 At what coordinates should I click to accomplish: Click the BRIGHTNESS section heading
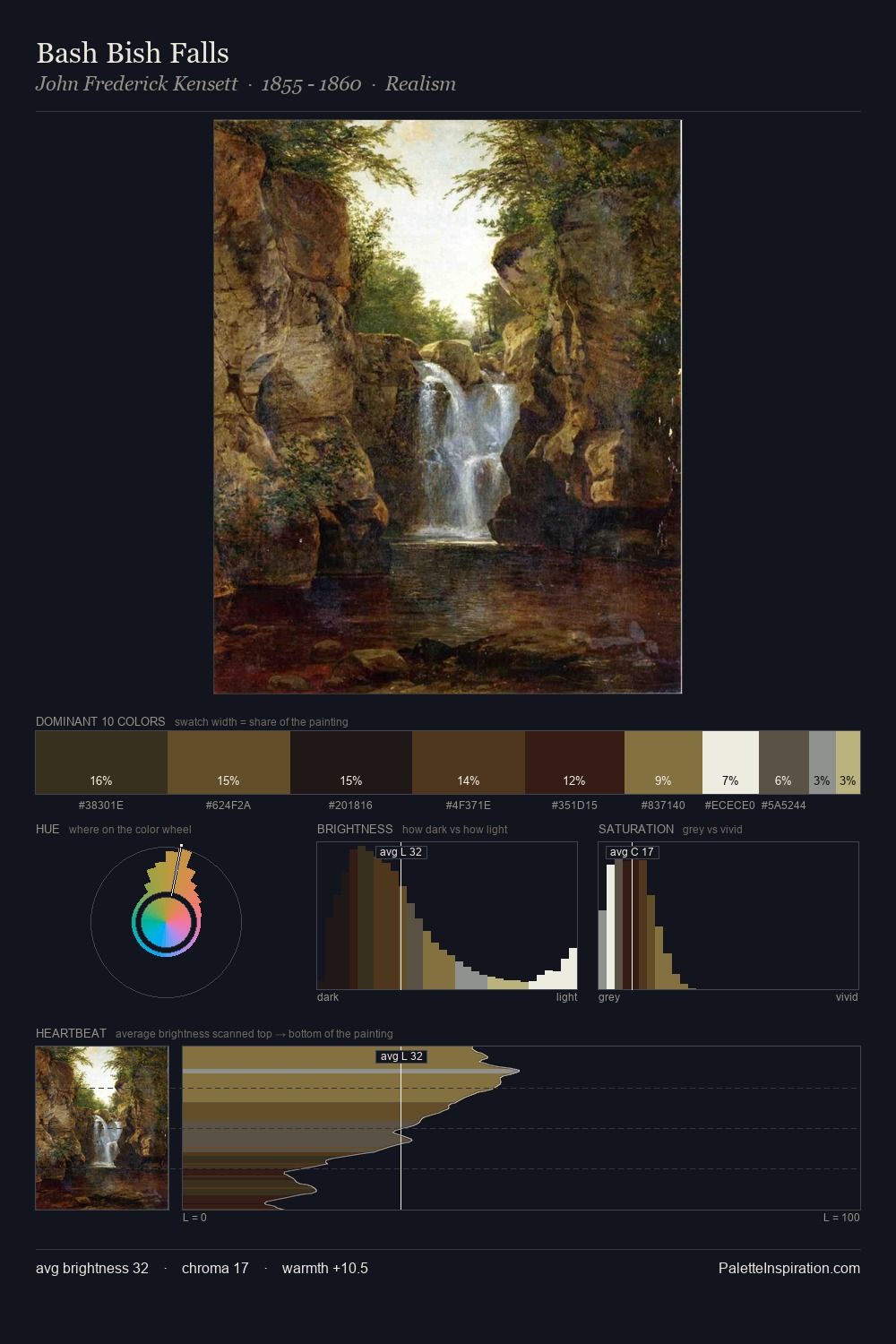[x=355, y=829]
